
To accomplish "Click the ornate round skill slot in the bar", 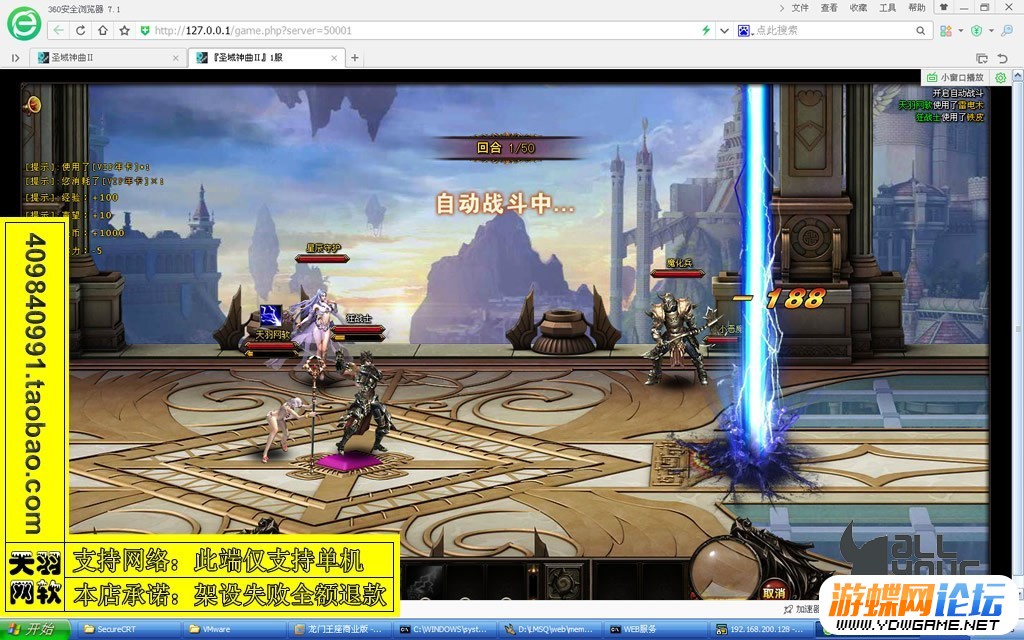I will [563, 580].
